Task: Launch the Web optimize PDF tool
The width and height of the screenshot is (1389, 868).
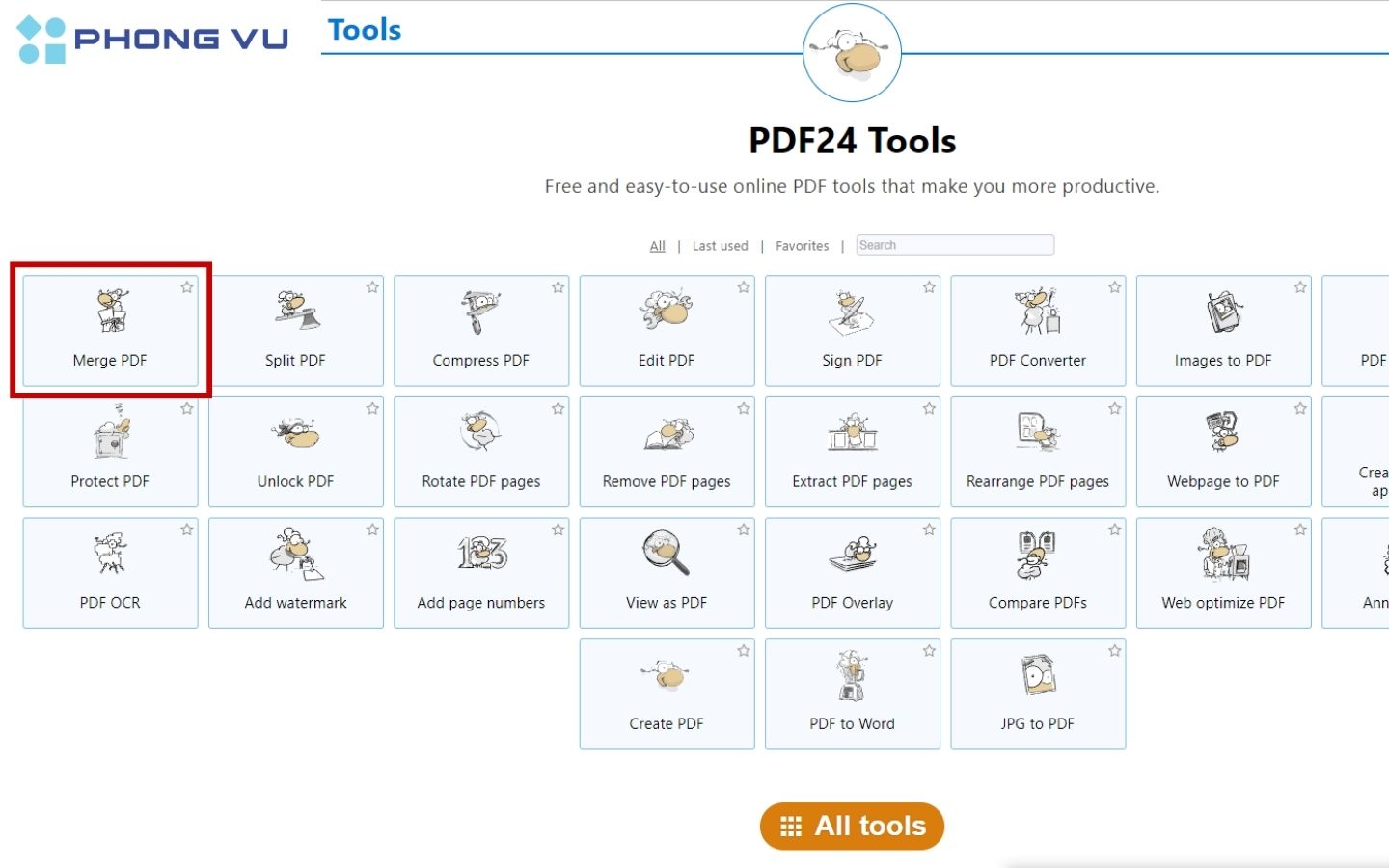Action: pos(1224,574)
